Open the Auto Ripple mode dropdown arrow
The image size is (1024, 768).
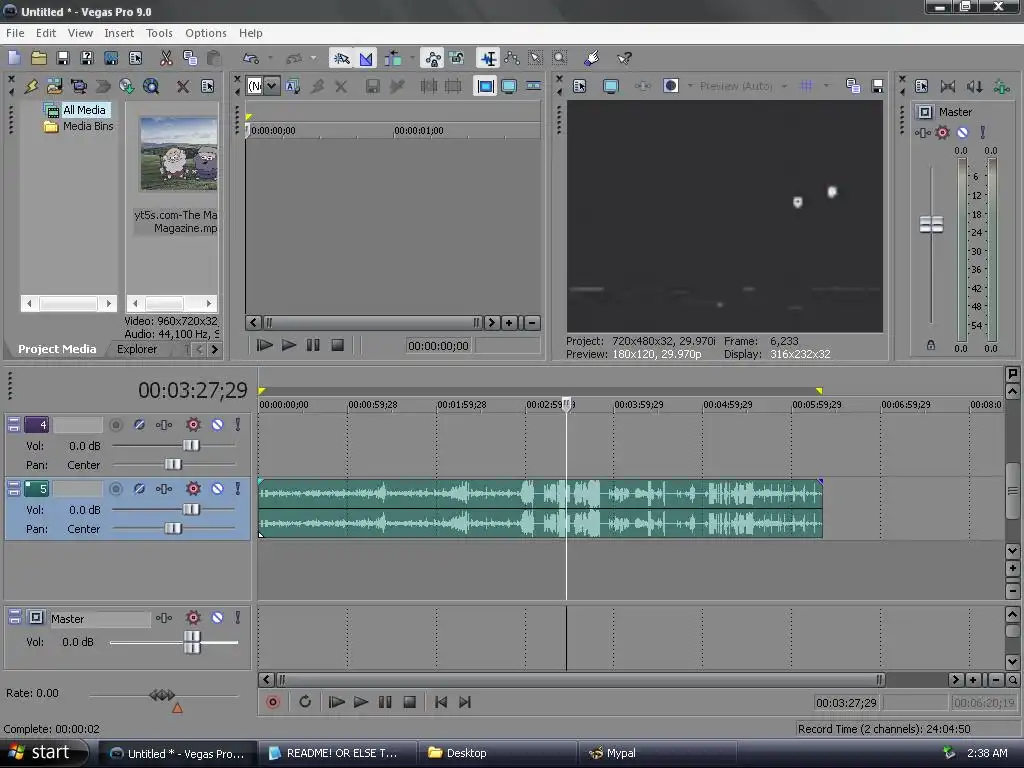(x=412, y=58)
